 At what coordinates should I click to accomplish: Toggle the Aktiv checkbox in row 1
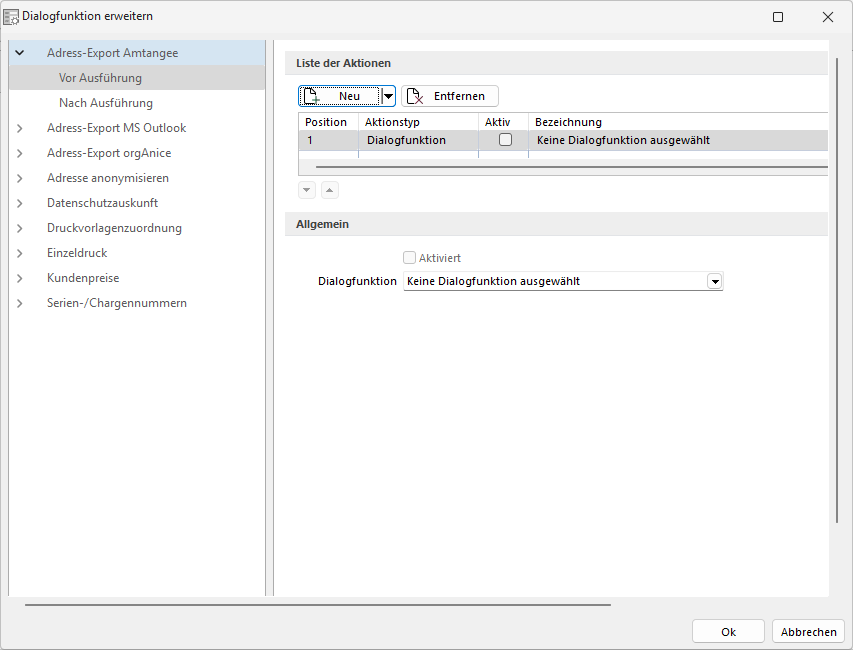click(505, 140)
